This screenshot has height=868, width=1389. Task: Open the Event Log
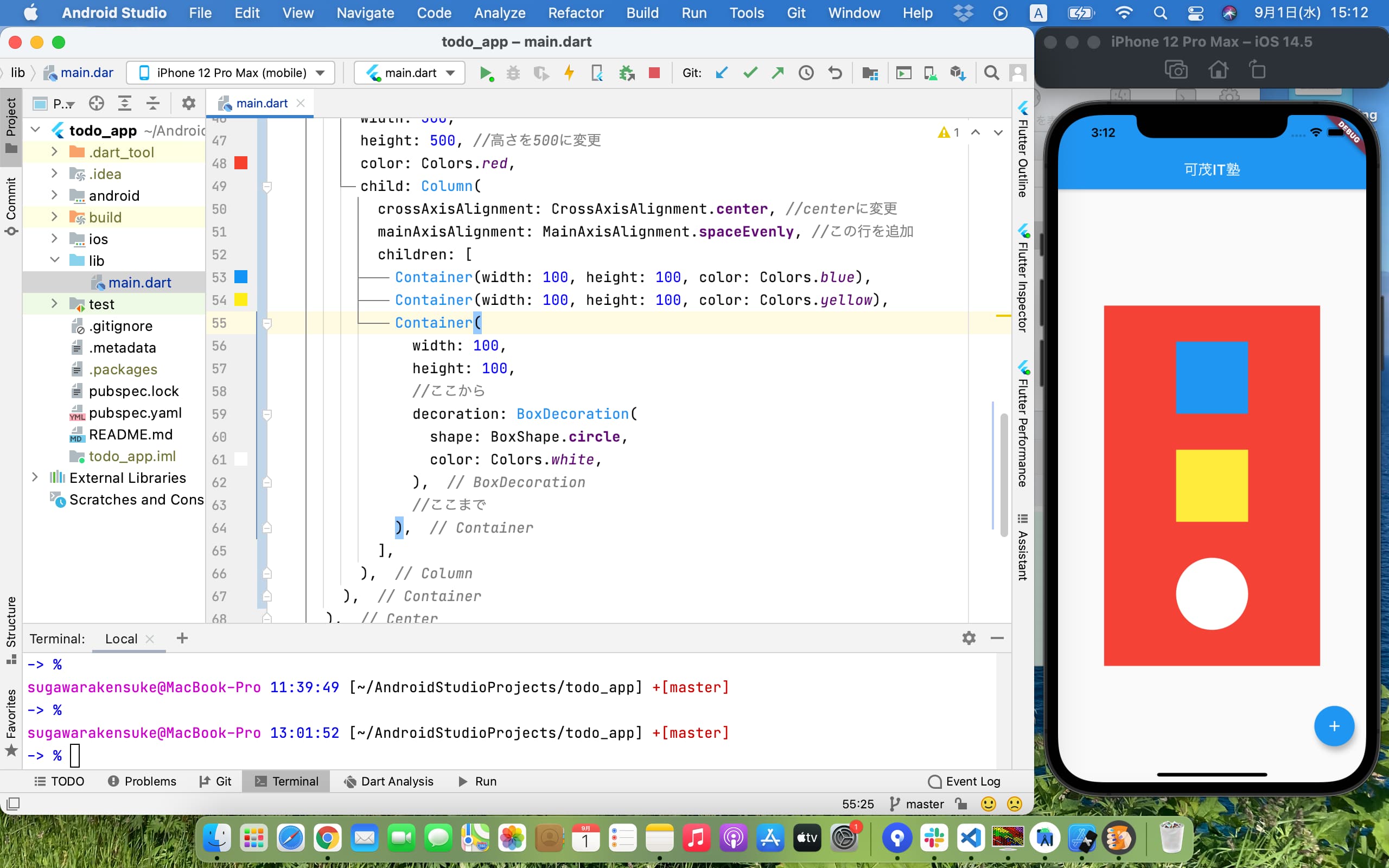click(964, 781)
